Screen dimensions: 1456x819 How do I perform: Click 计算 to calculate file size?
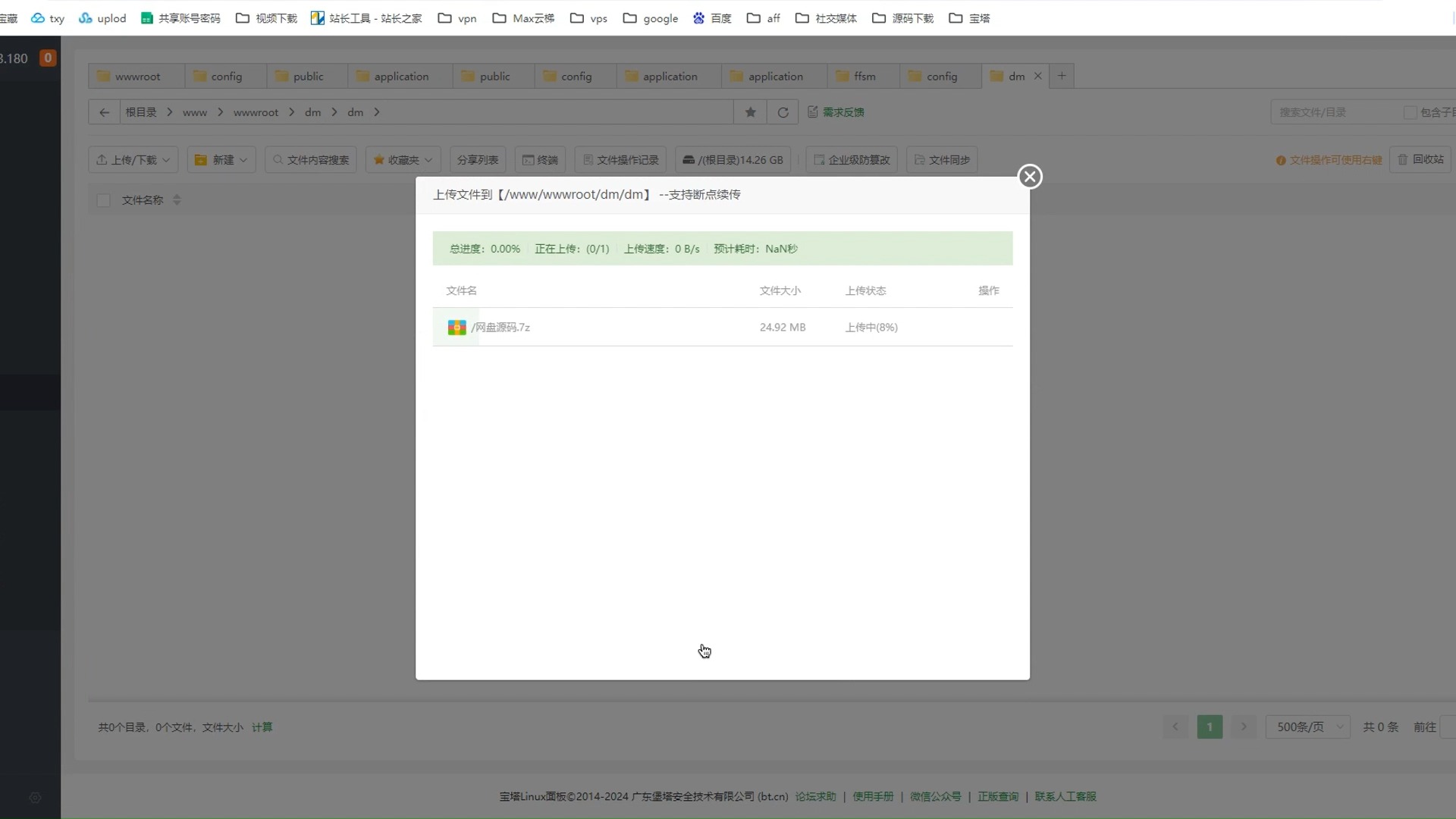262,727
